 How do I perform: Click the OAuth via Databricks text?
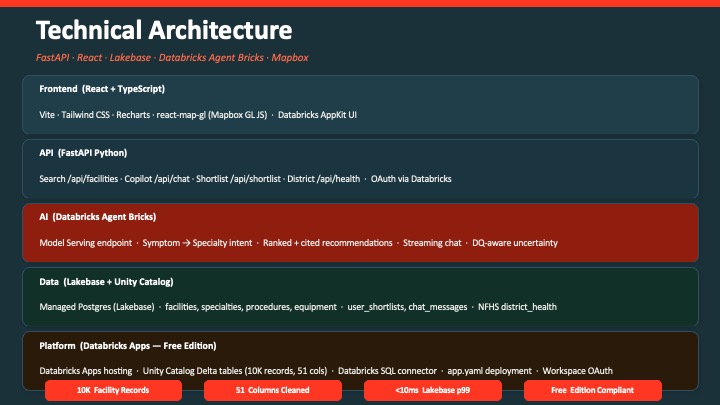pyautogui.click(x=411, y=179)
